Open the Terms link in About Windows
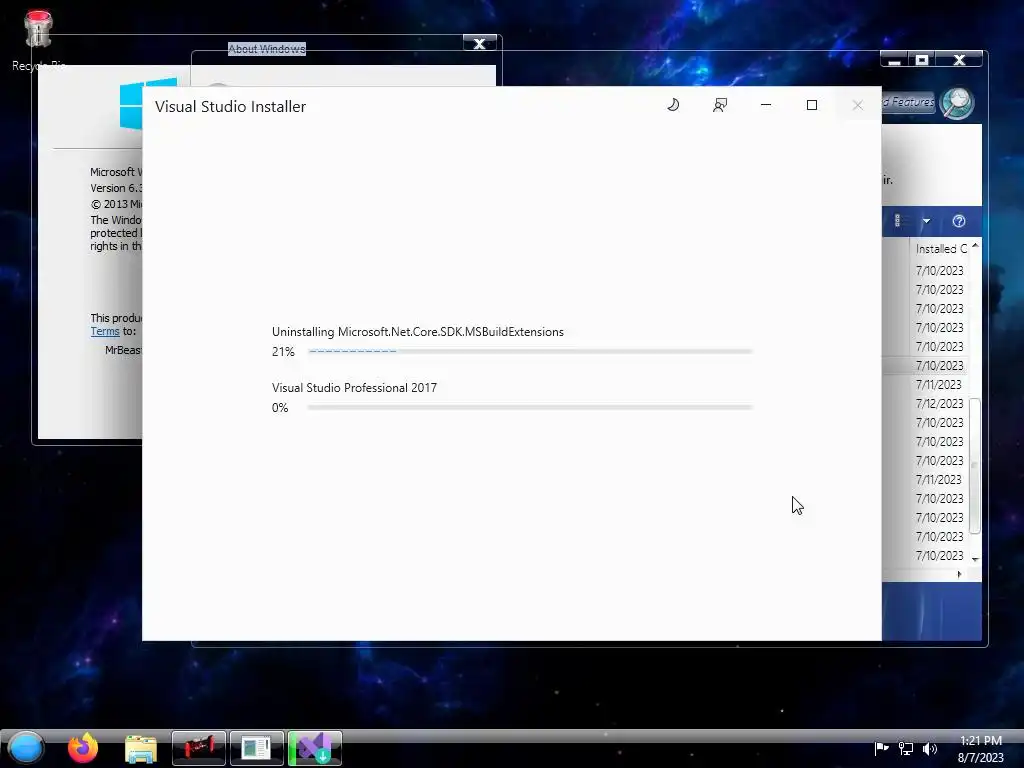 pyautogui.click(x=105, y=331)
